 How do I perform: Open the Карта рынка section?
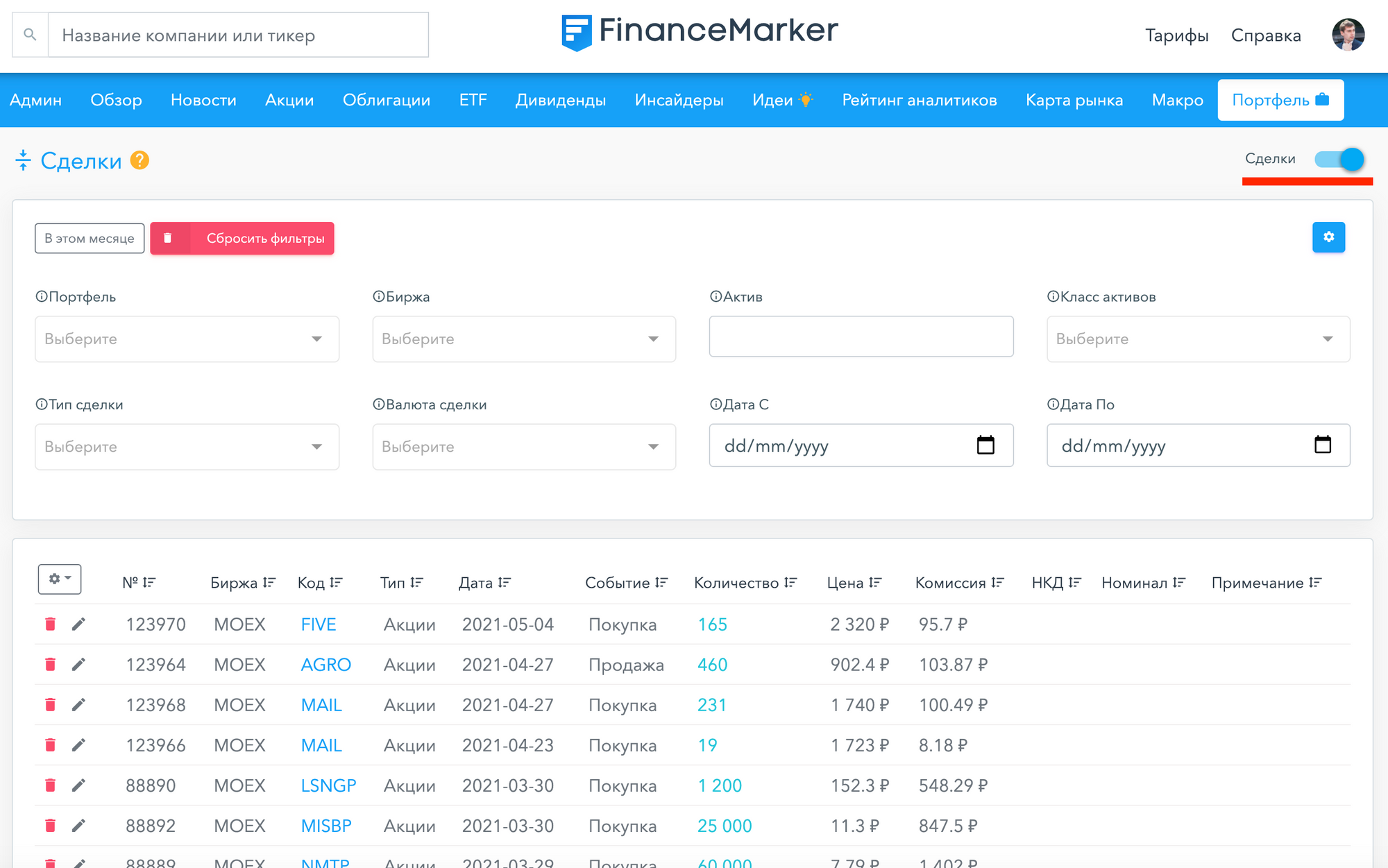pyautogui.click(x=1074, y=100)
